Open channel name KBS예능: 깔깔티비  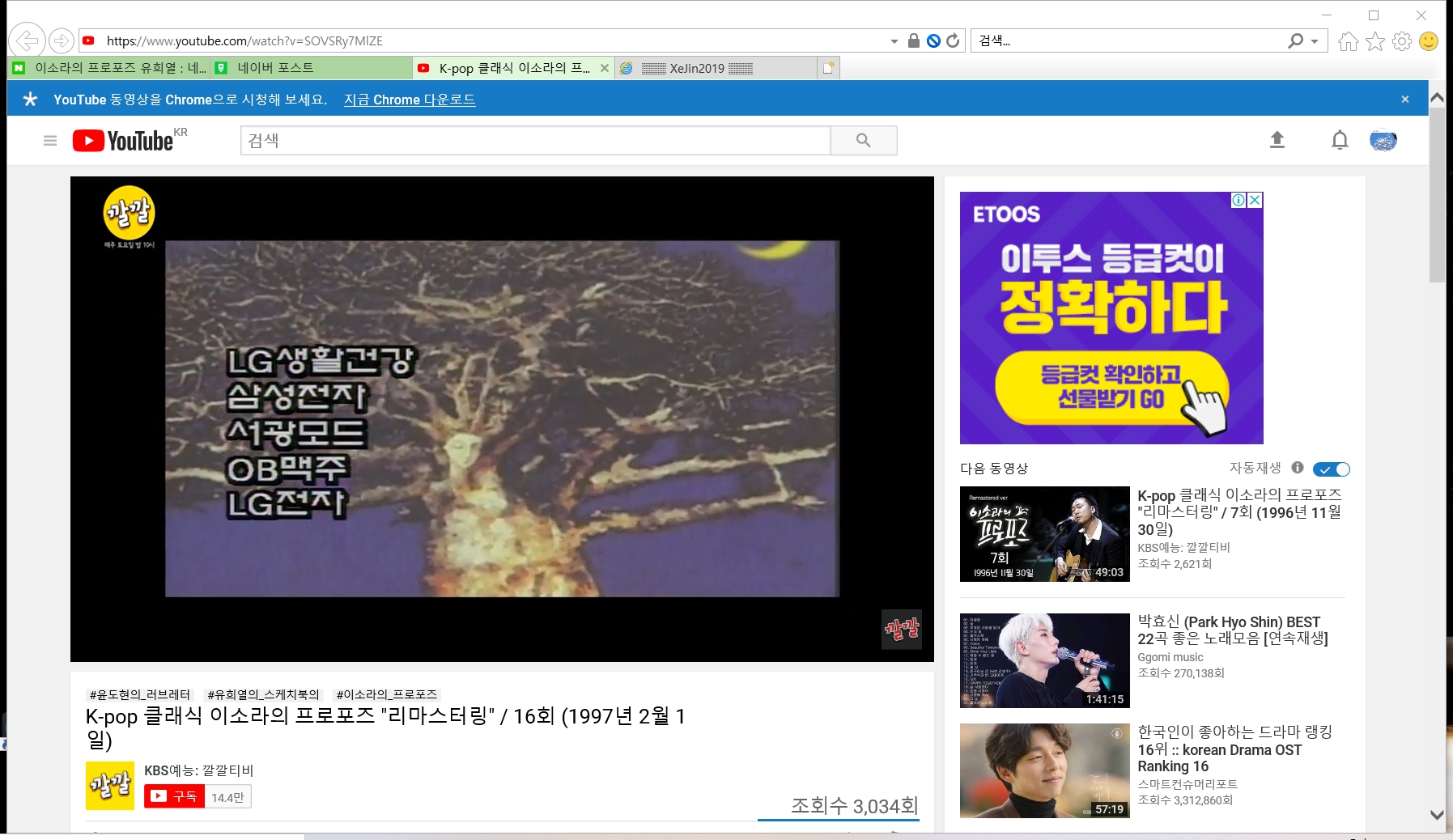point(199,770)
